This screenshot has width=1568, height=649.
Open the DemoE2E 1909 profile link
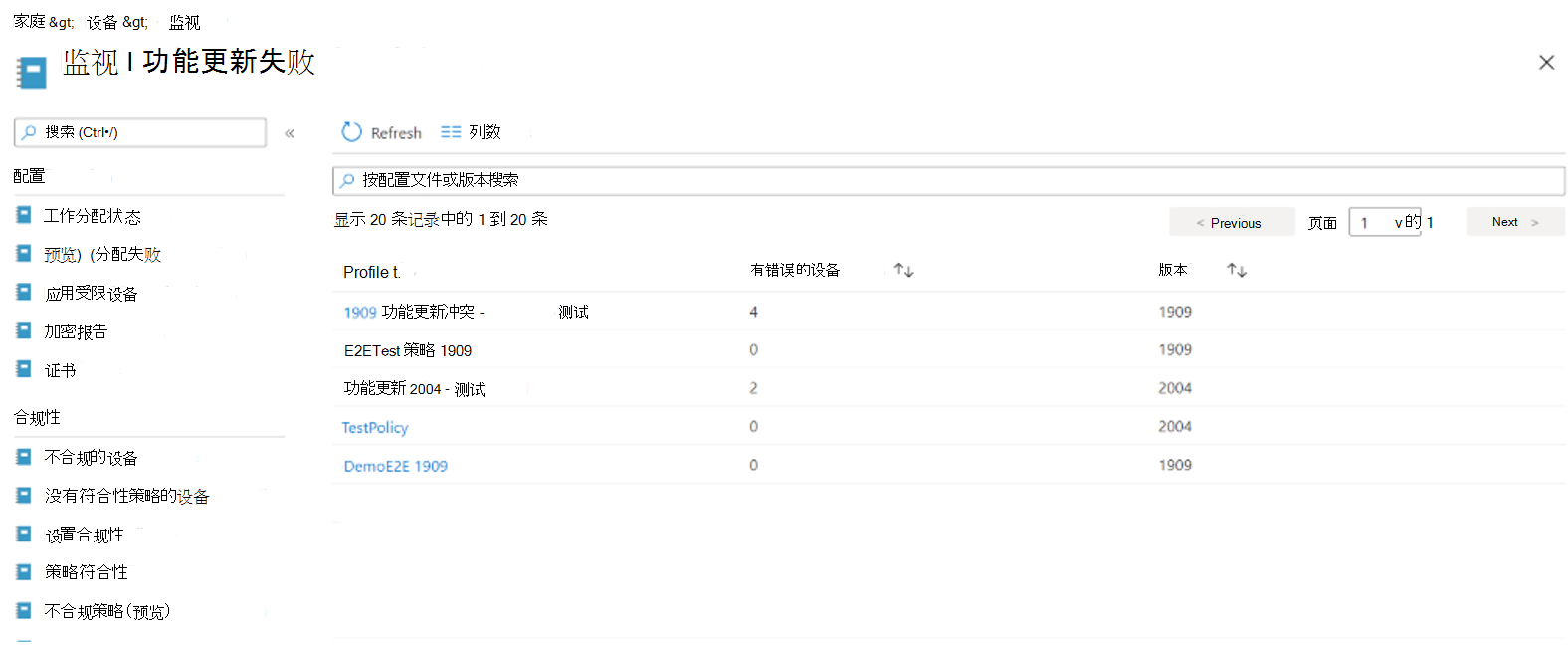(396, 466)
